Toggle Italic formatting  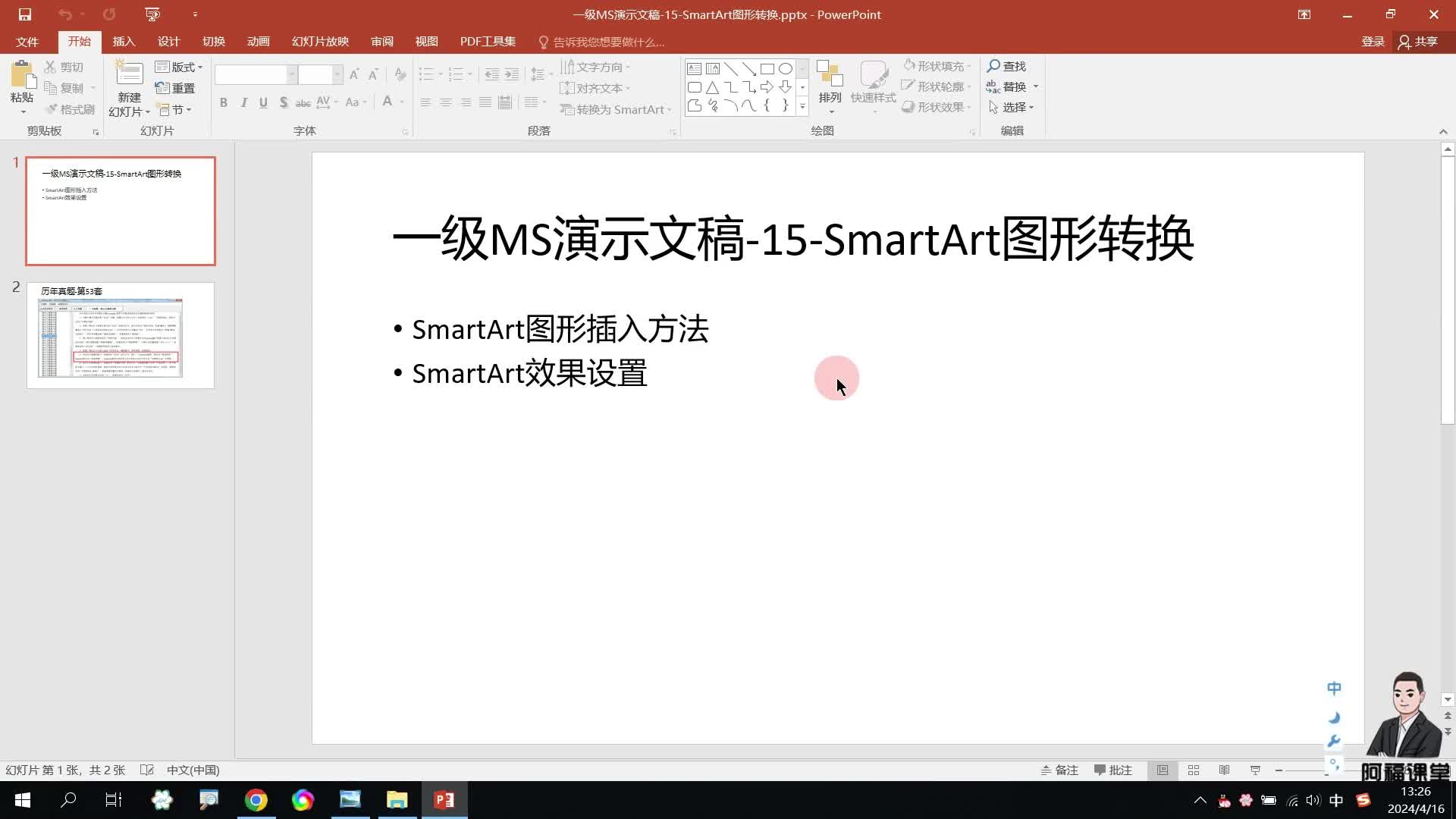point(243,102)
